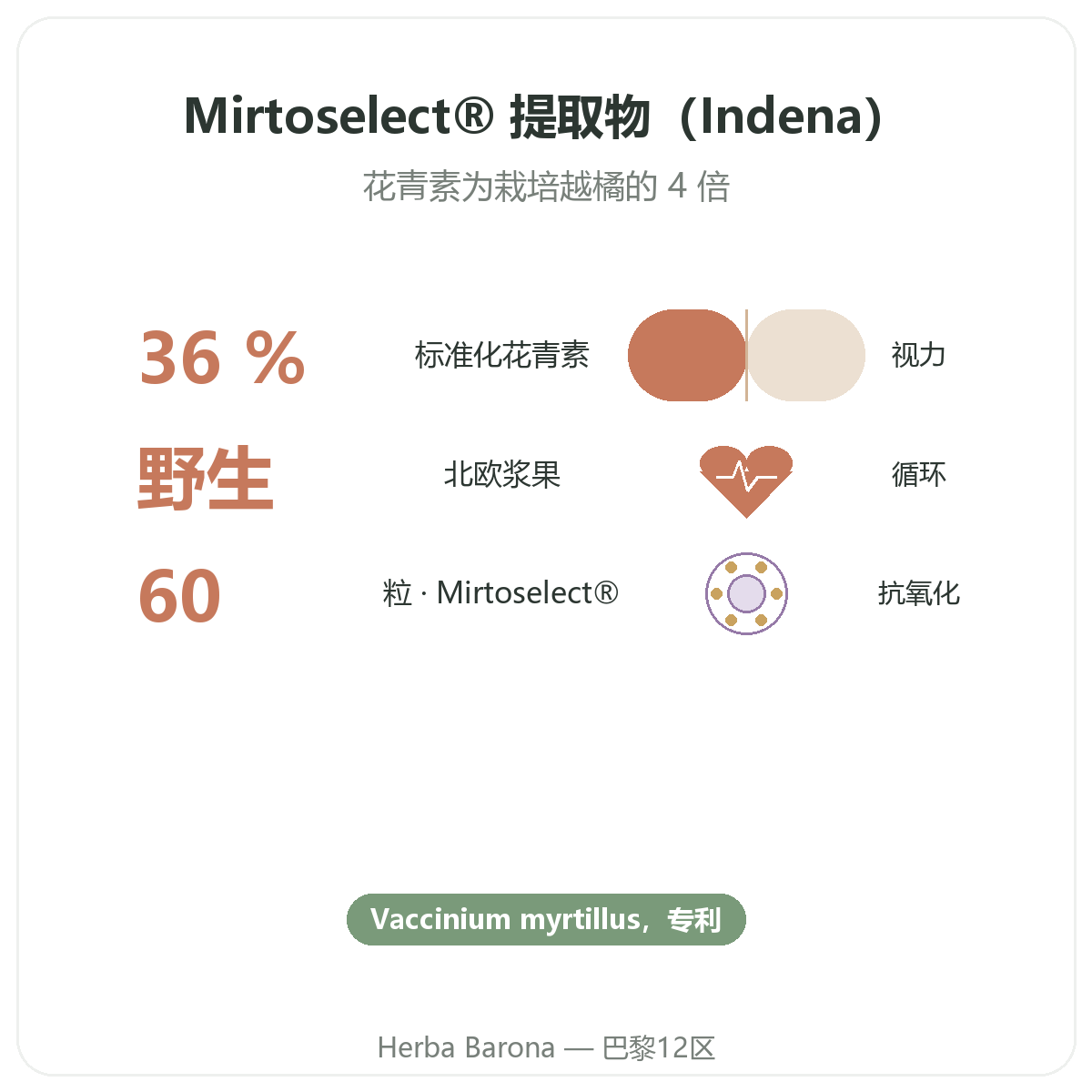Select the 北欧浆果 label
1092x1092 pixels.
click(x=502, y=474)
